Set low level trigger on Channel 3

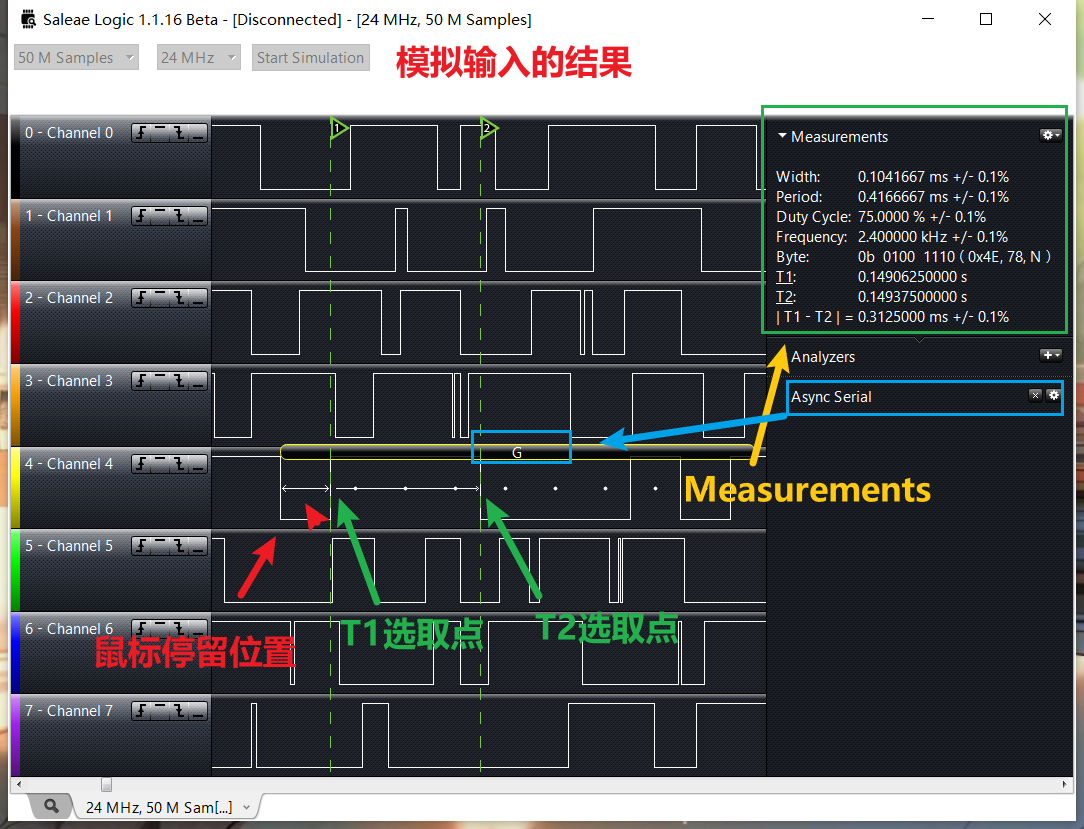coord(198,381)
